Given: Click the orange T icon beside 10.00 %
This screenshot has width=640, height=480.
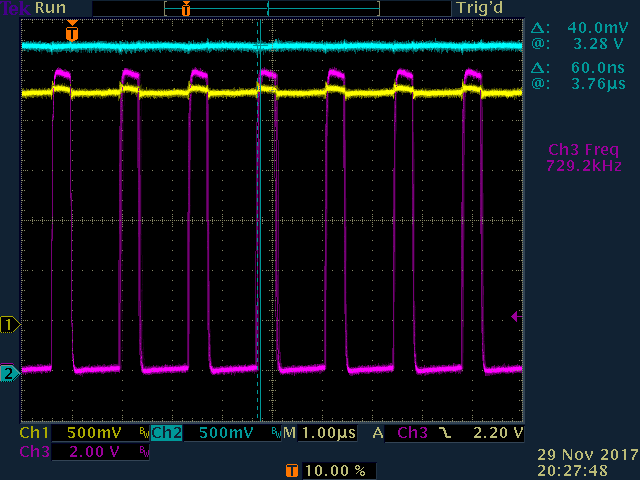Looking at the screenshot, I should 291,471.
